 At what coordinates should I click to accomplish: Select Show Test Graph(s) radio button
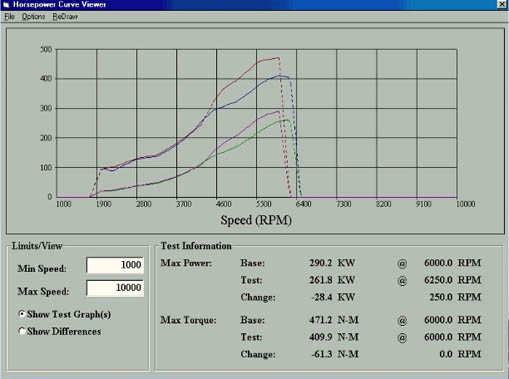(x=65, y=314)
